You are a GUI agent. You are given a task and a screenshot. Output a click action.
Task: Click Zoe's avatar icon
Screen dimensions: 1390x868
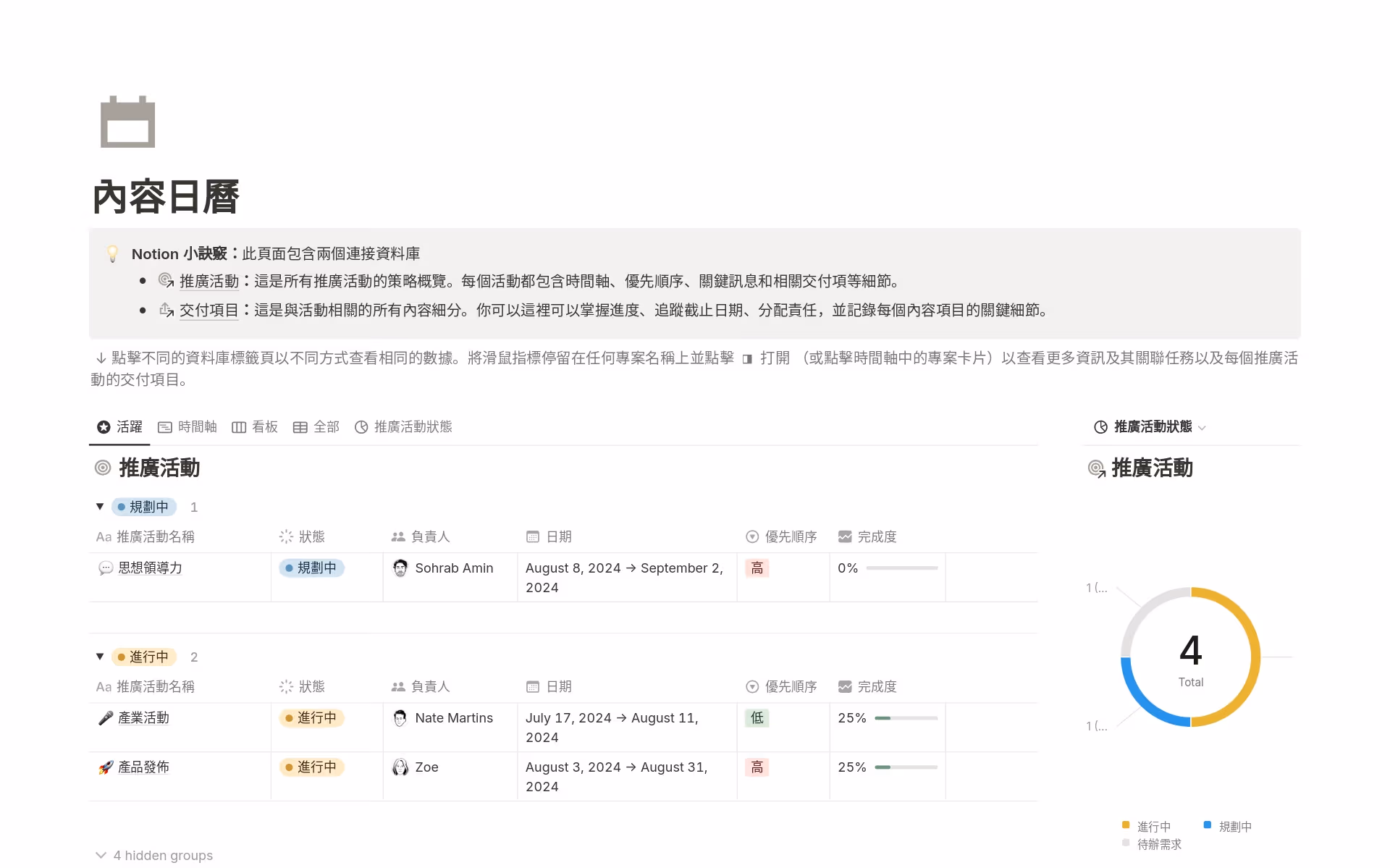(400, 767)
